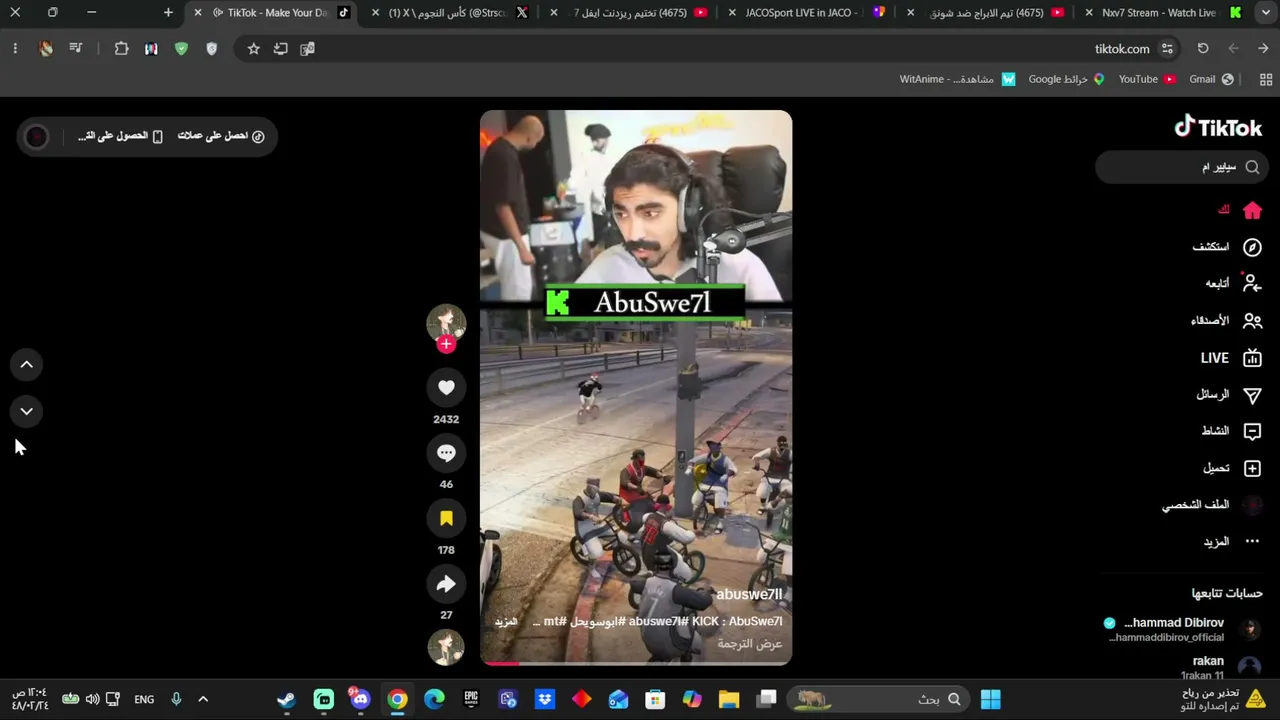Open the Windows Start menu
The image size is (1280, 720).
point(990,699)
